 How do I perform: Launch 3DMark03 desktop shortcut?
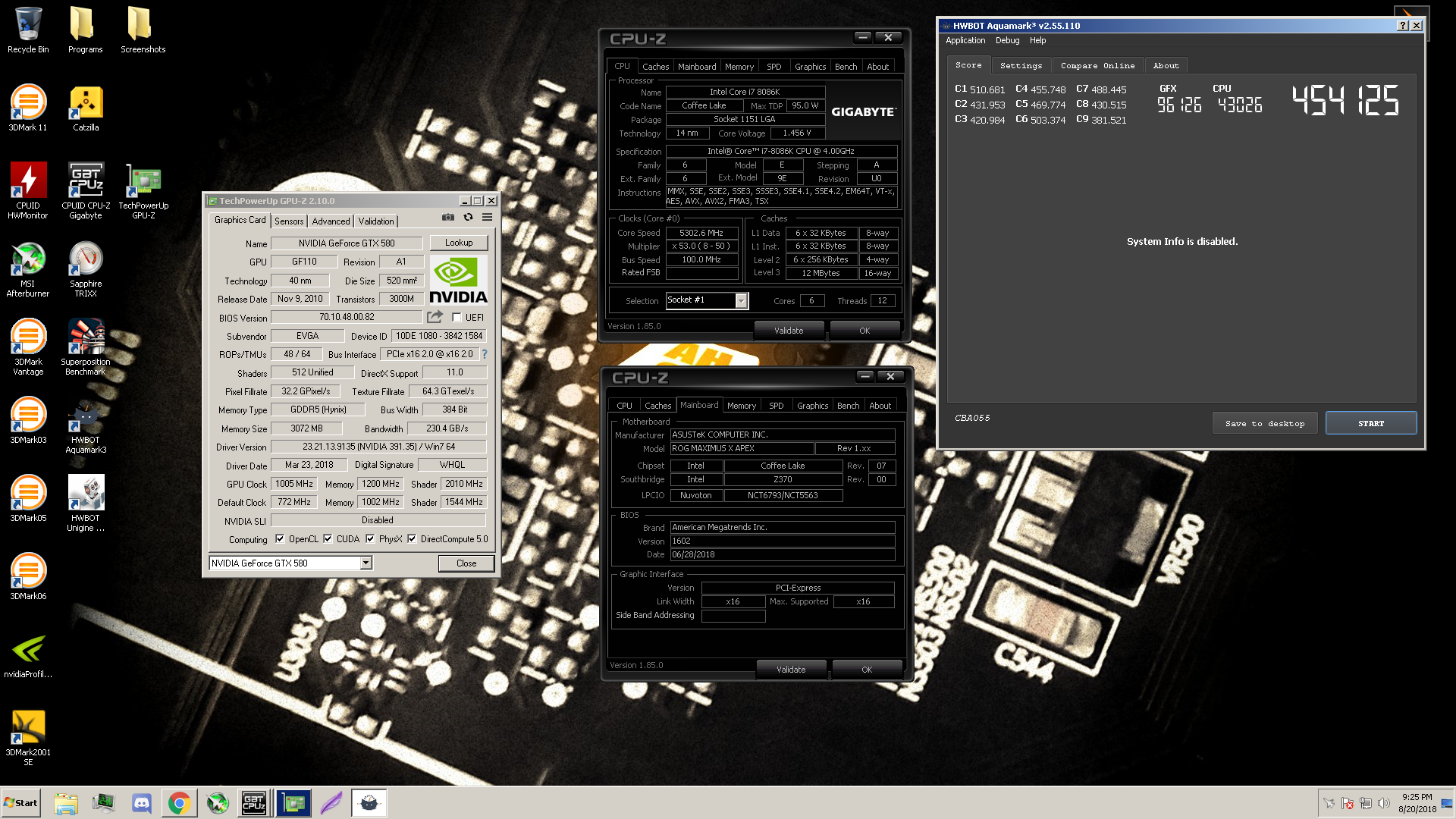coord(28,421)
